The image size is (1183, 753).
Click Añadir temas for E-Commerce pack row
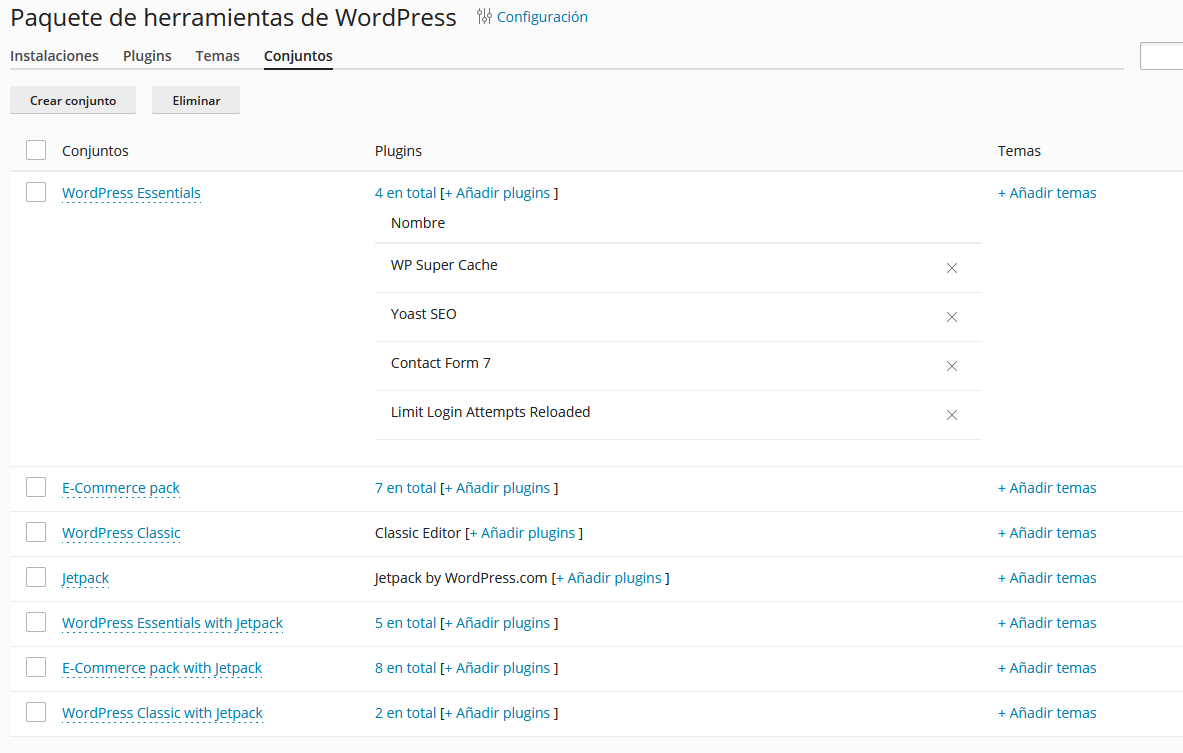coord(1047,488)
